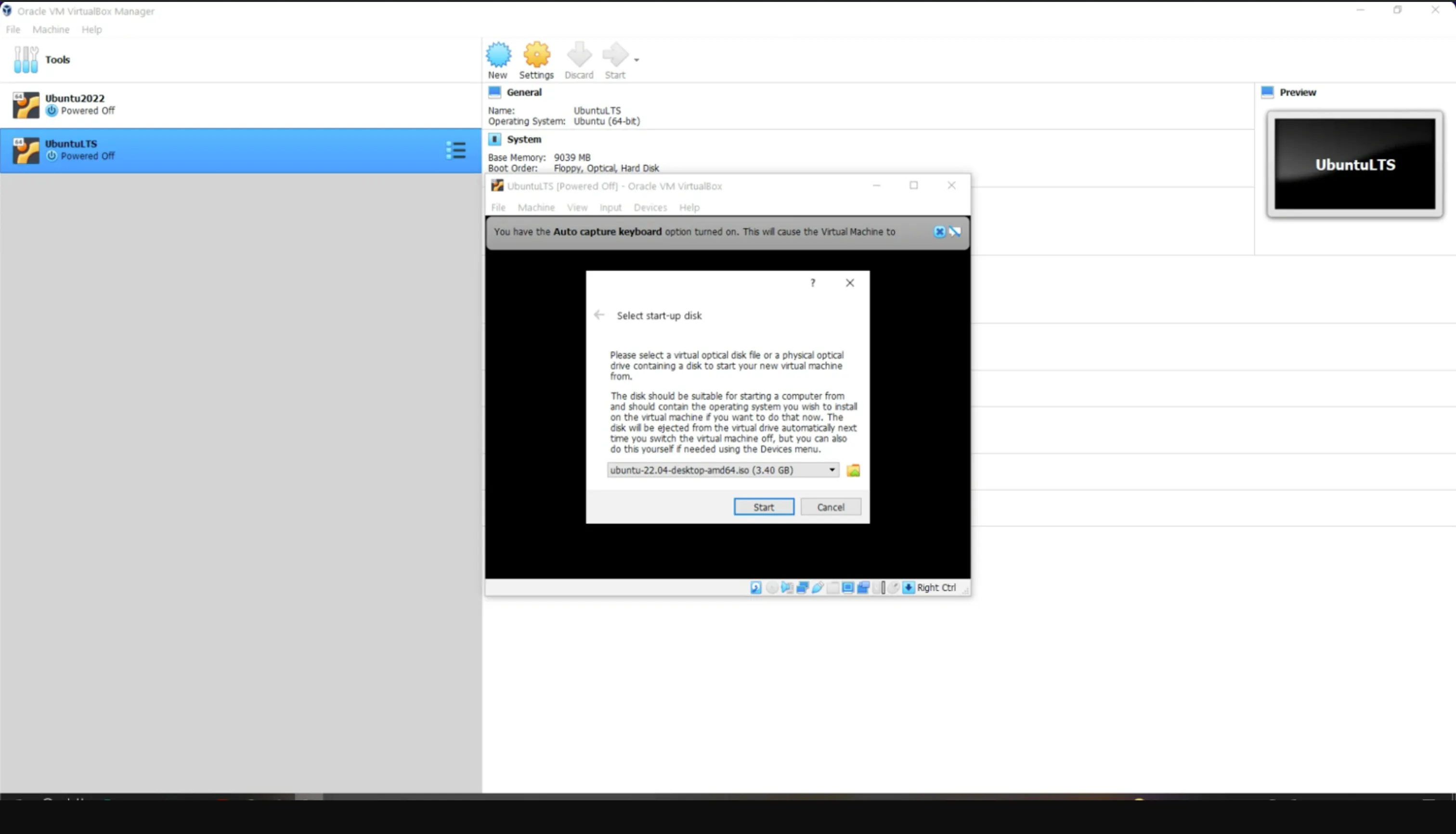This screenshot has width=1456, height=834.
Task: Click the keyboard capture arrow indicator
Action: pyautogui.click(x=909, y=587)
